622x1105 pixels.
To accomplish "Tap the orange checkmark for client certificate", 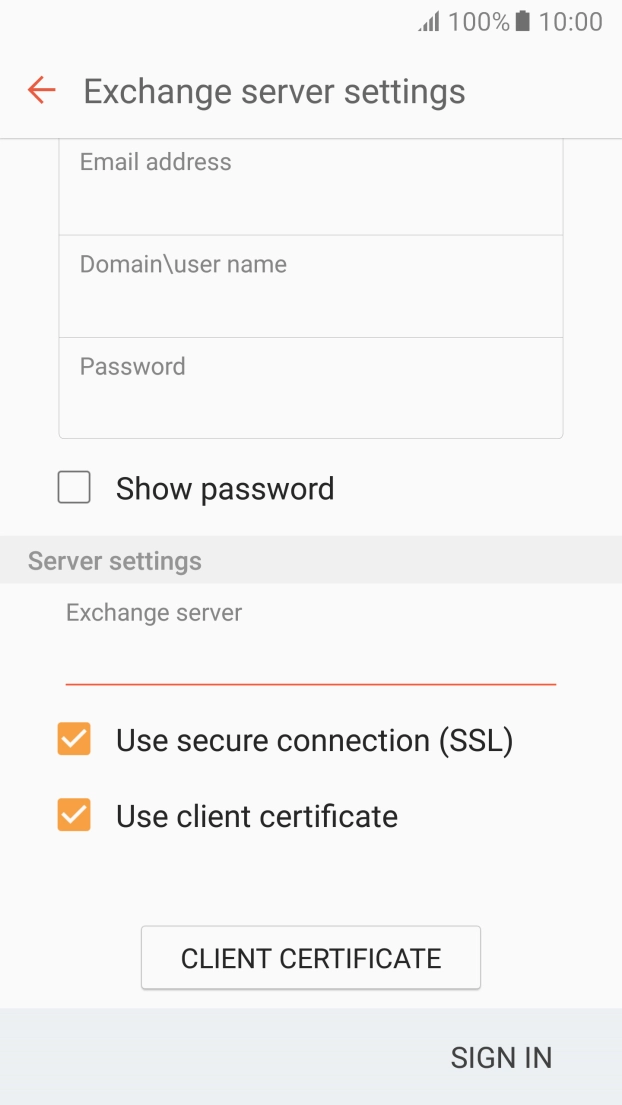I will (73, 816).
